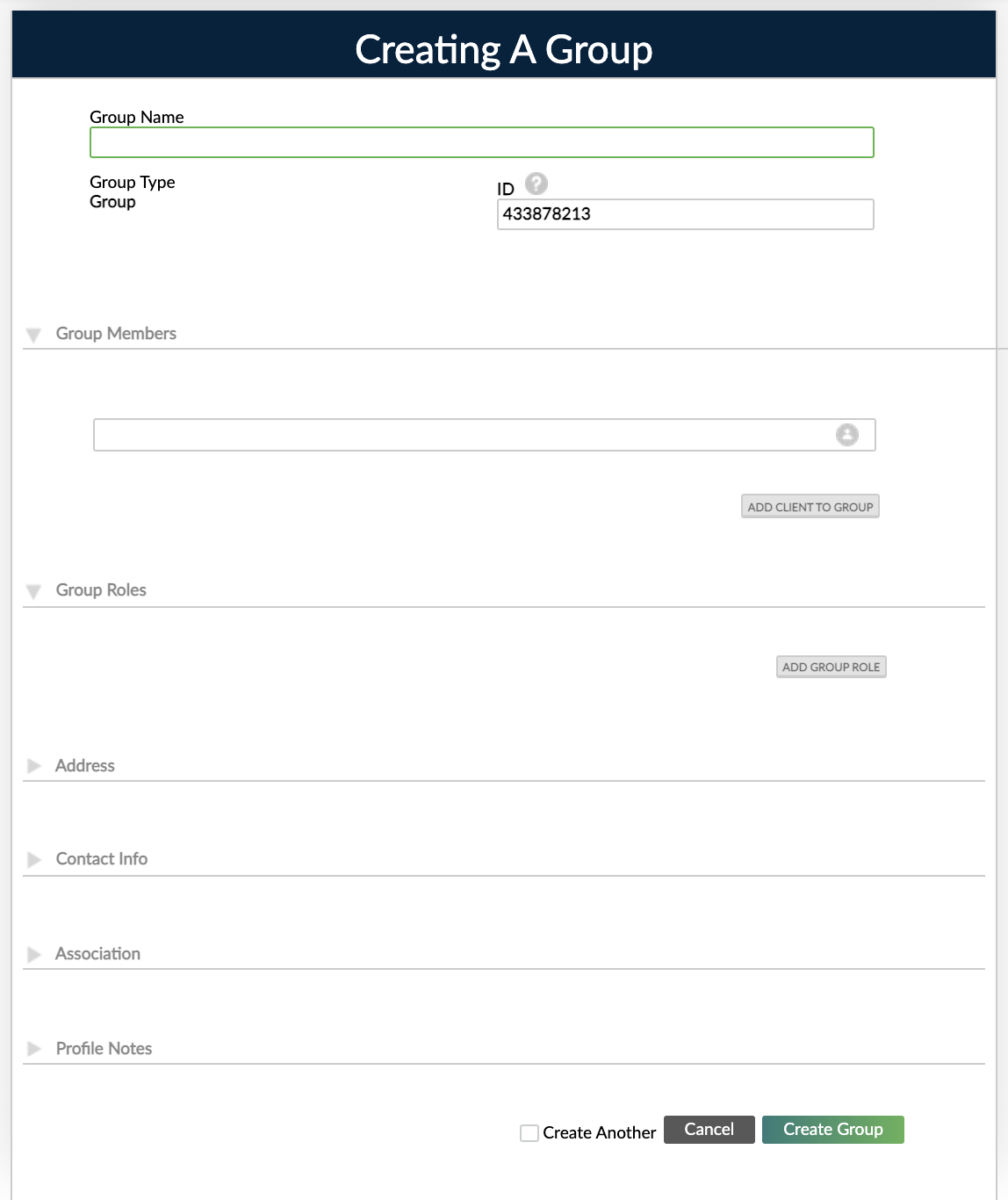This screenshot has height=1200, width=1008.
Task: Expand the Address section
Action: [x=34, y=765]
